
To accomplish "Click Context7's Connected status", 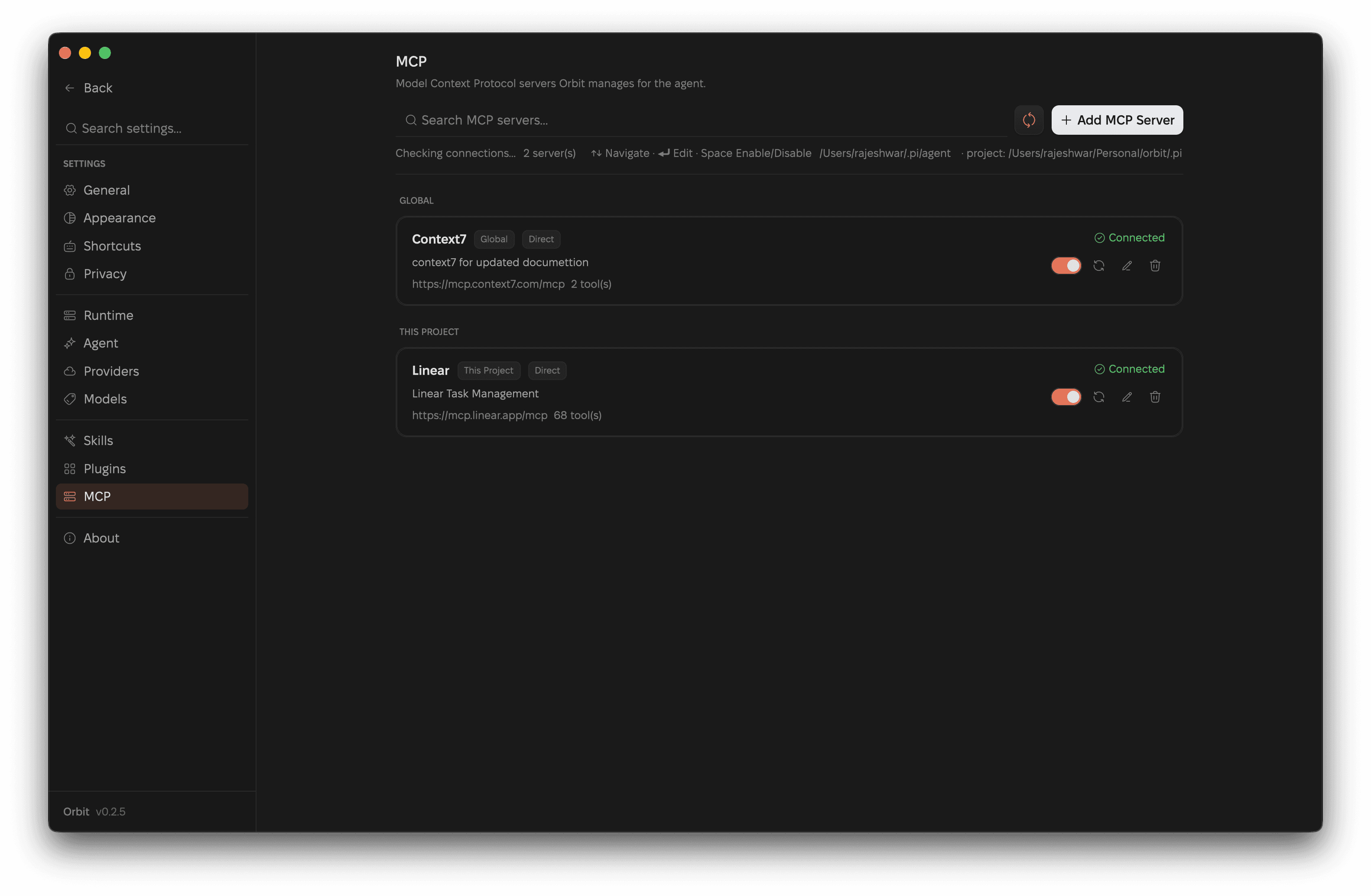I will click(x=1129, y=237).
